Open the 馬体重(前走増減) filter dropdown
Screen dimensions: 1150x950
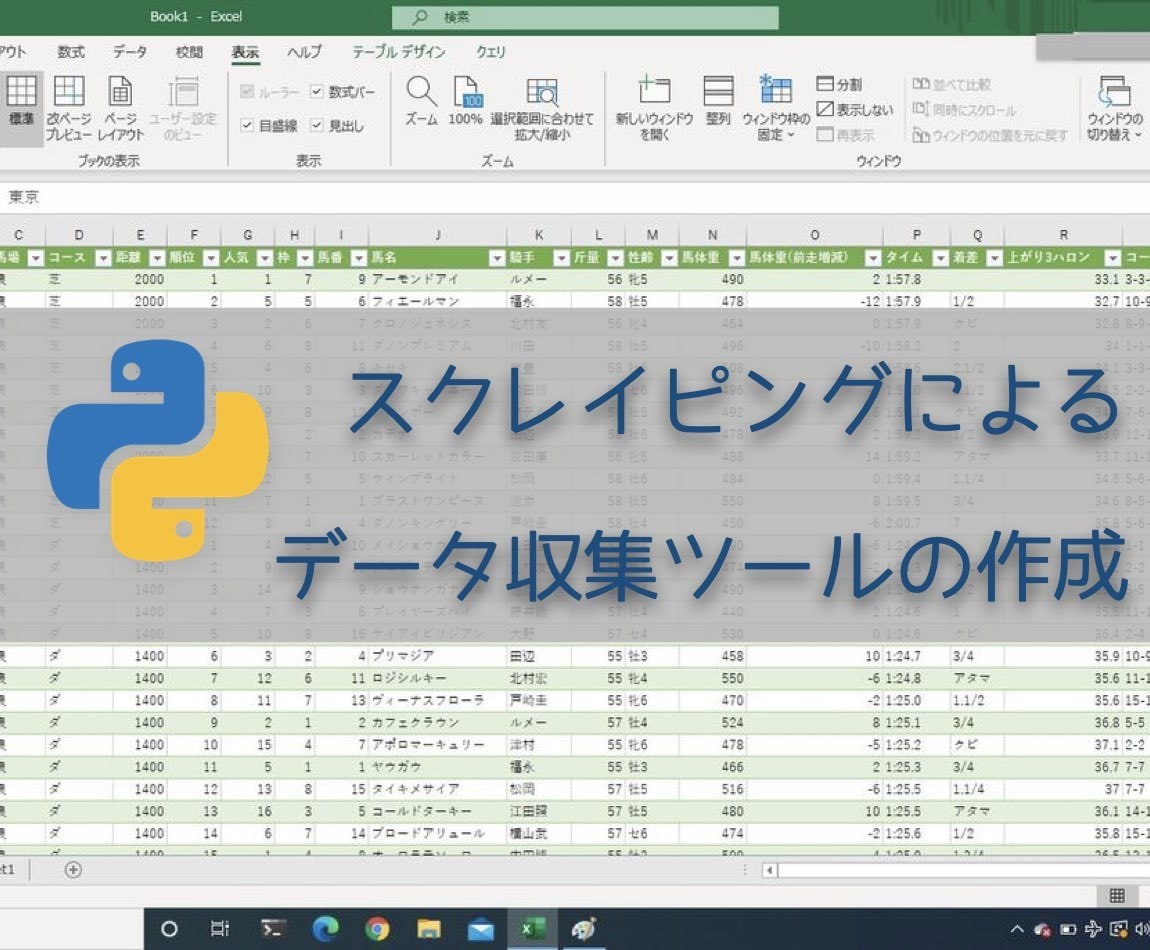tap(872, 257)
